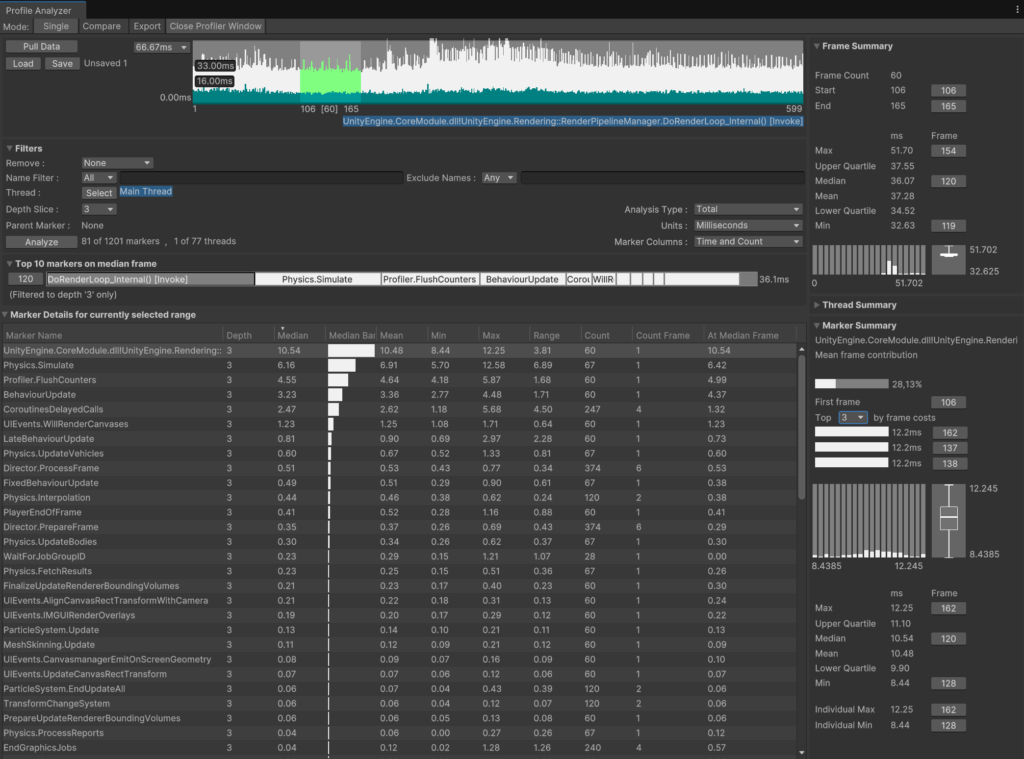This screenshot has width=1024, height=759.
Task: Select the CoroutinesDelayedCalls table row
Action: tap(399, 410)
